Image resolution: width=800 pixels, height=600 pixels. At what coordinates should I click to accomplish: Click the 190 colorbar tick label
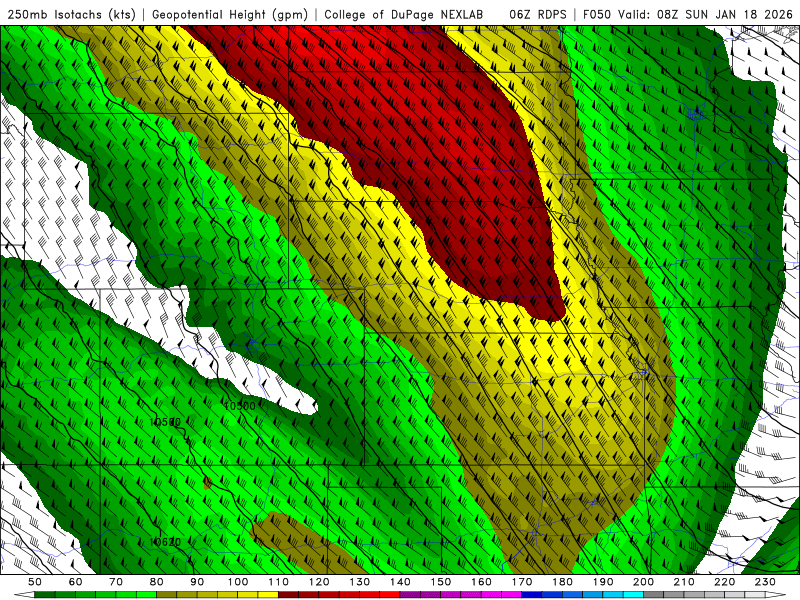click(603, 582)
